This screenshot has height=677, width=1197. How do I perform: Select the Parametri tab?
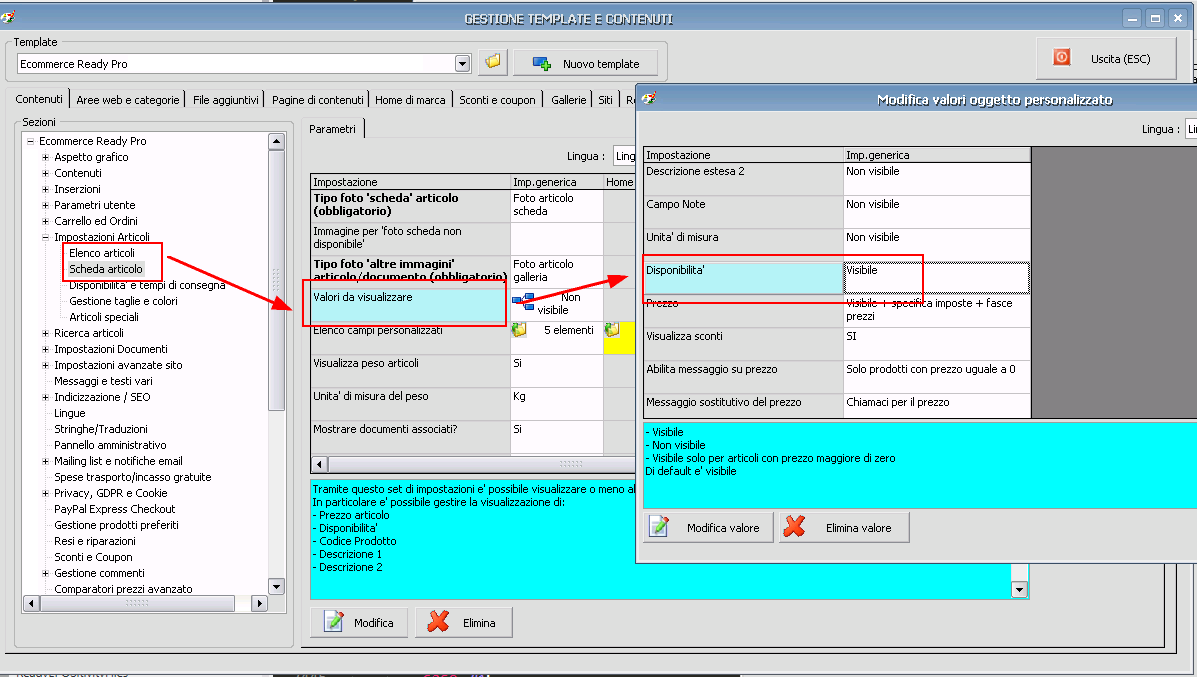[333, 129]
